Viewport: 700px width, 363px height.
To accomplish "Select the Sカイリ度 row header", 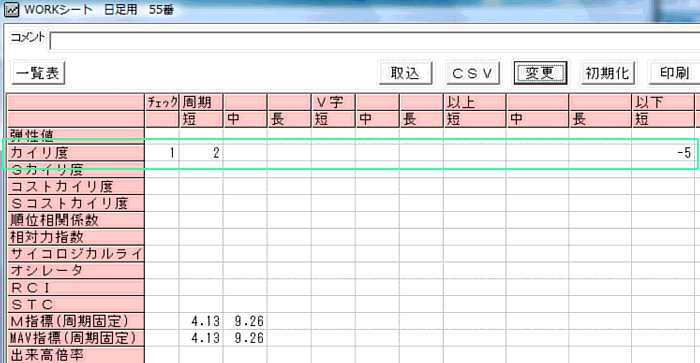I will click(x=76, y=170).
